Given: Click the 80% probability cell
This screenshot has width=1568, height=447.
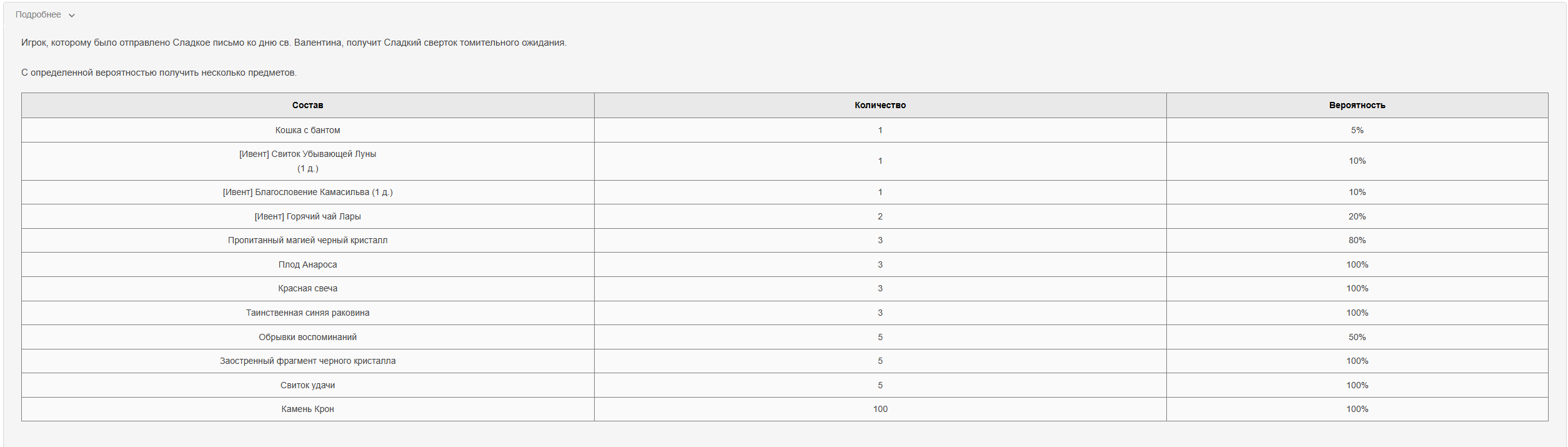Looking at the screenshot, I should [1357, 240].
